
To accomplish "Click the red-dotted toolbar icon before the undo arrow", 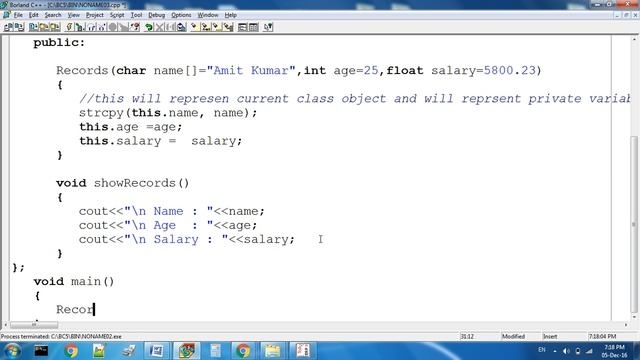I will point(135,27).
